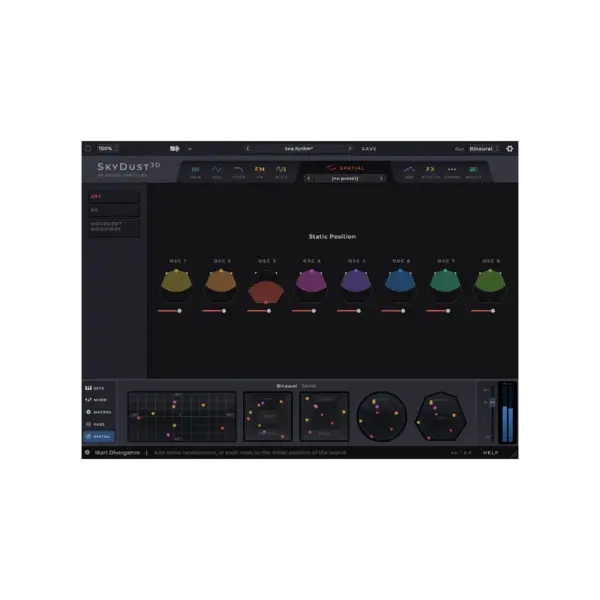Click the OSC 8 slider handle
600x600 pixels.
pyautogui.click(x=493, y=311)
